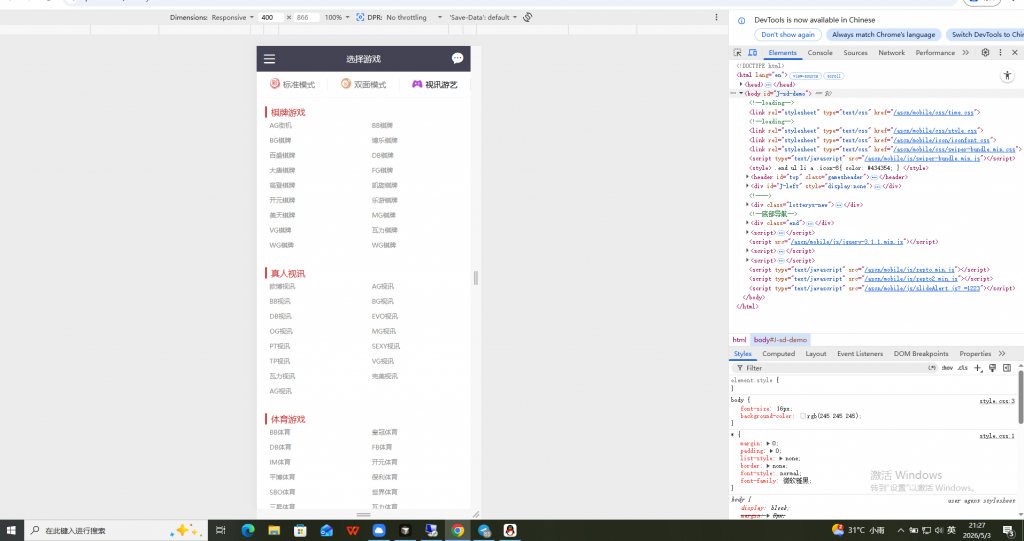Viewport: 1024px width, 541px height.
Task: Open the background-color rgb(245 245 245) swatch
Action: point(803,416)
